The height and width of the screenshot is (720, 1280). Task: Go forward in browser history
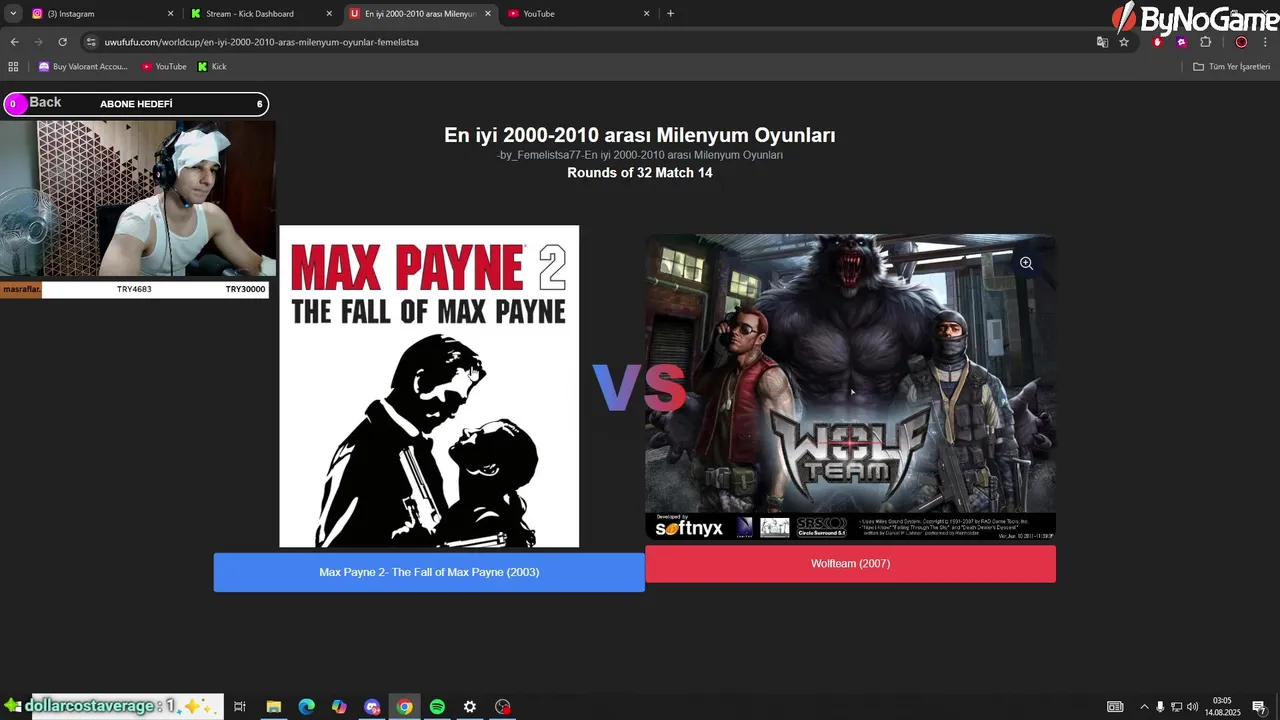(x=38, y=42)
